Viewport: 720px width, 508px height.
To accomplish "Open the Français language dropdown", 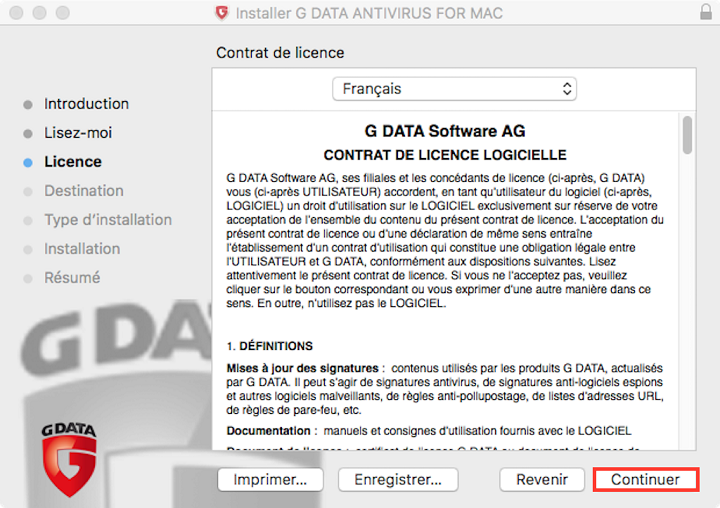I will point(454,89).
